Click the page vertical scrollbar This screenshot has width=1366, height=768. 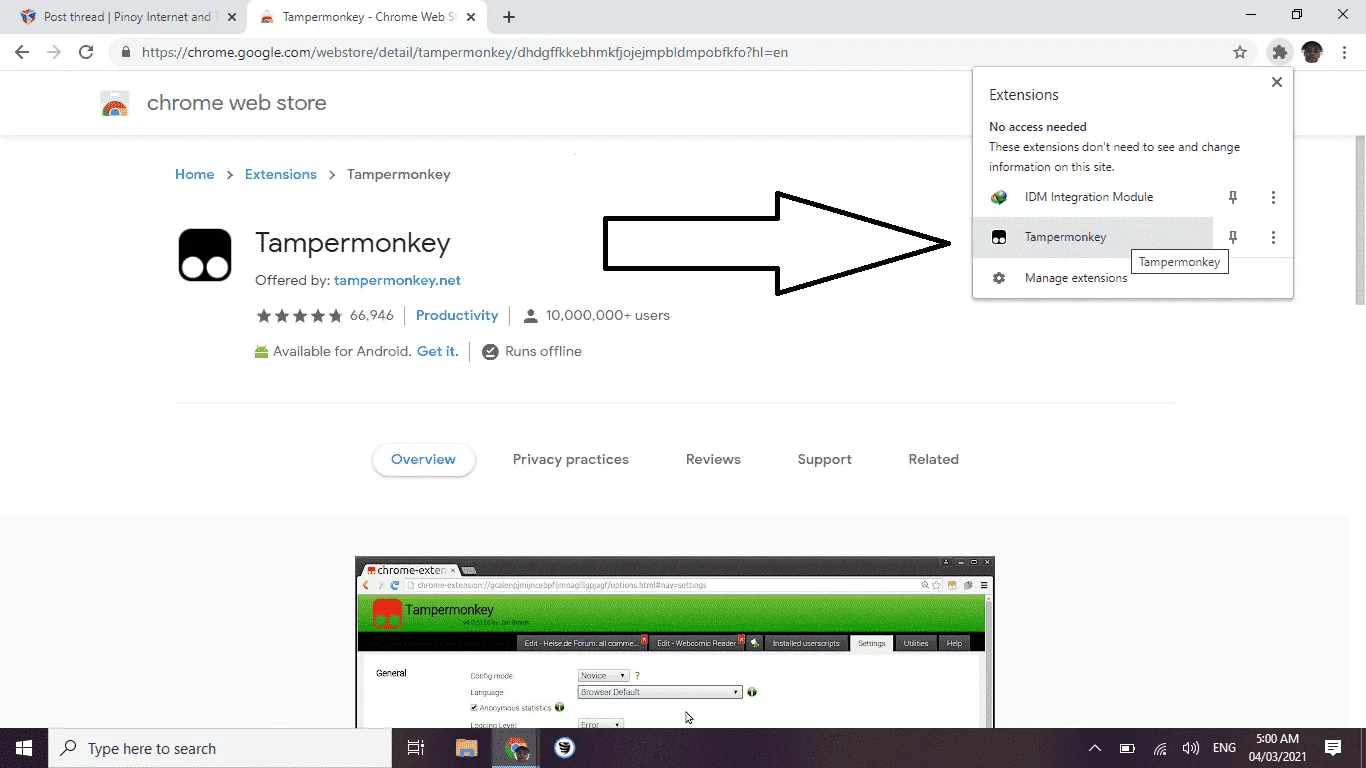tap(1359, 220)
